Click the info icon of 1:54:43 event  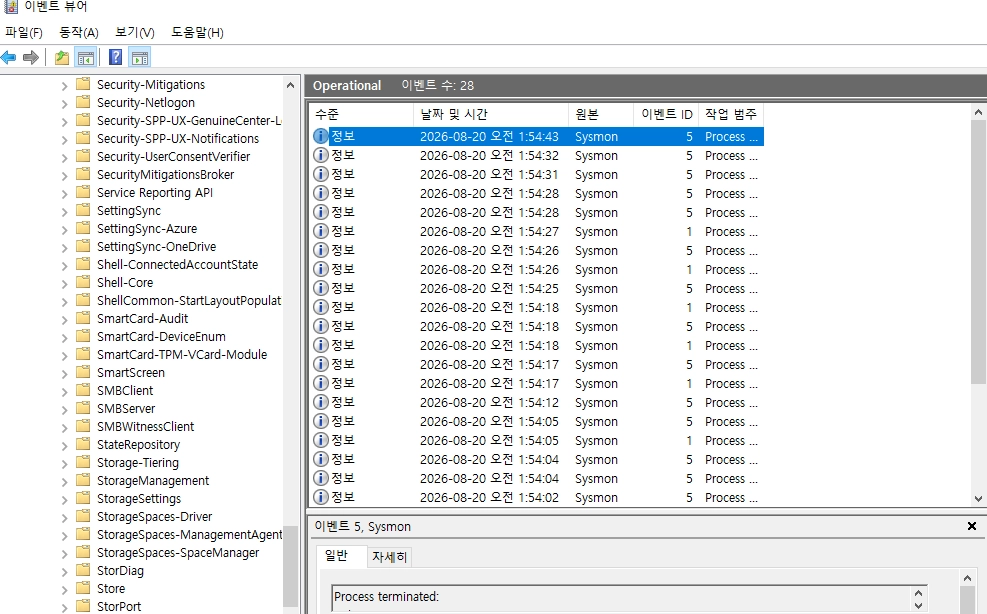click(320, 136)
